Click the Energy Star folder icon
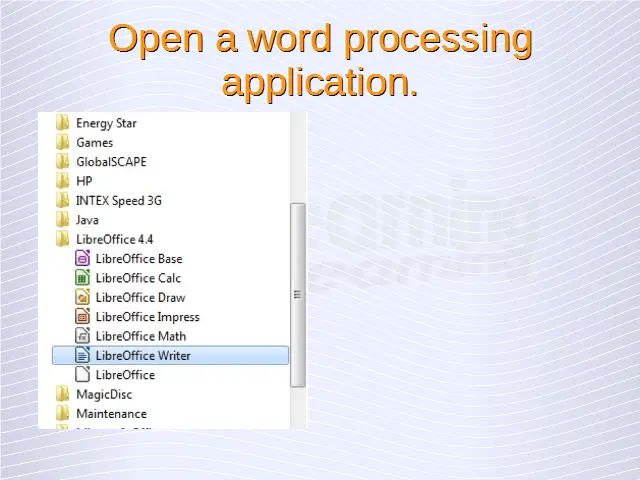This screenshot has height=480, width=640. [63, 123]
